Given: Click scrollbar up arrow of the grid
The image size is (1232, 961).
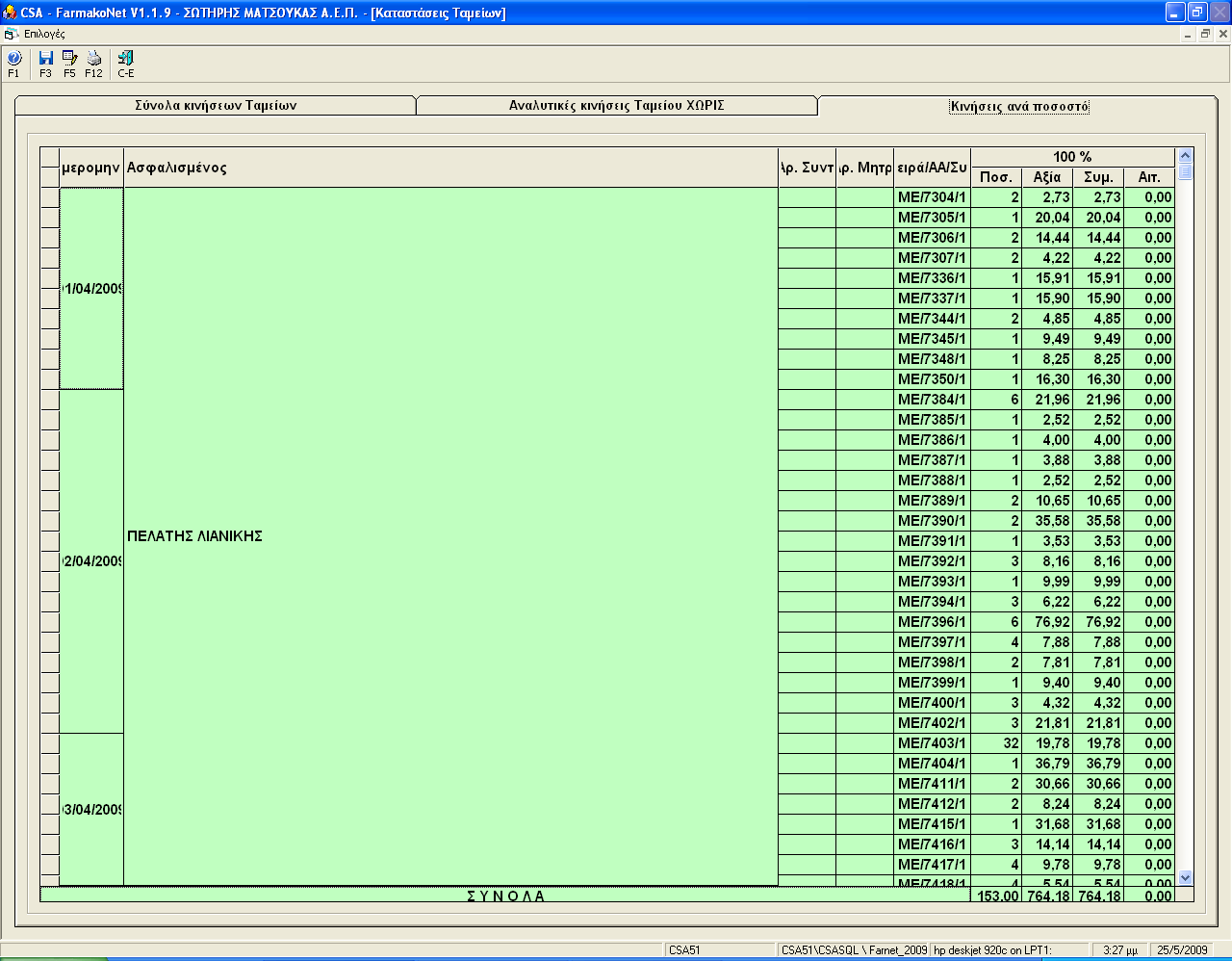Looking at the screenshot, I should coord(1185,155).
